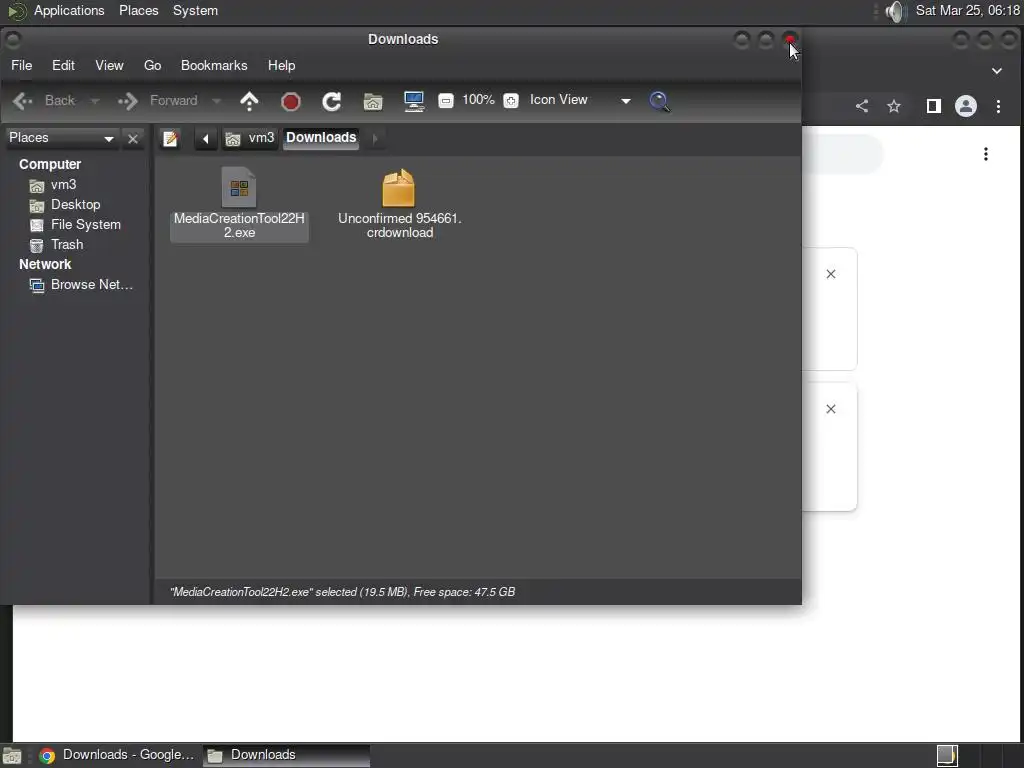The width and height of the screenshot is (1024, 768).
Task: Zoom in with the plus icon
Action: (511, 101)
